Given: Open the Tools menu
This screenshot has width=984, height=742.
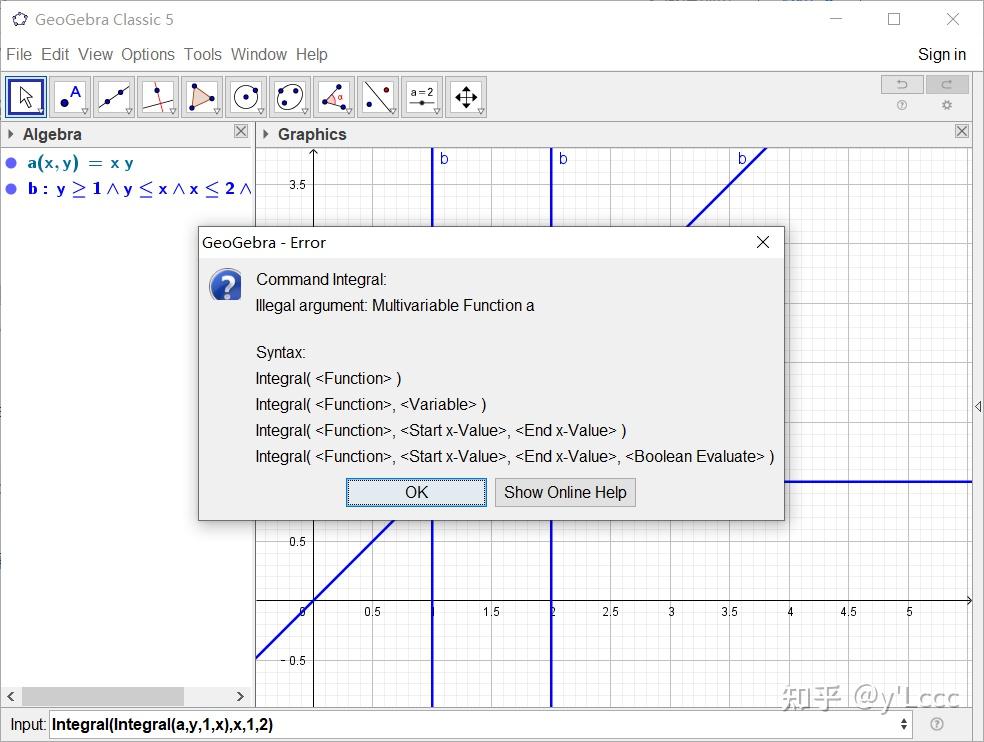Looking at the screenshot, I should pyautogui.click(x=203, y=55).
